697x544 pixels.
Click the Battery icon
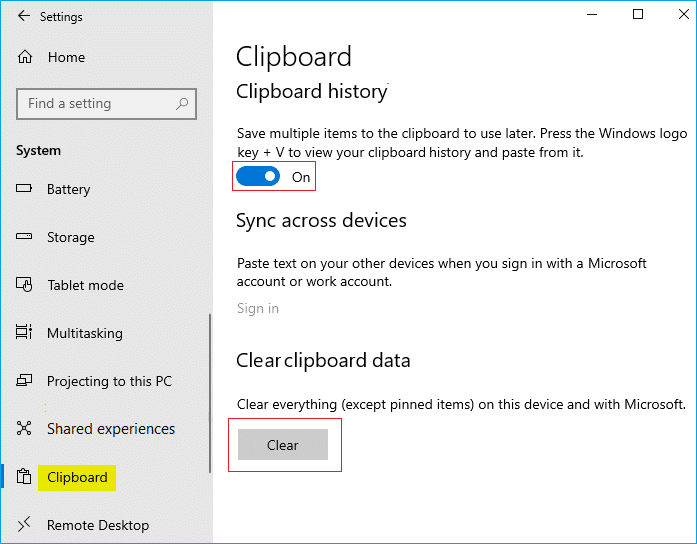coord(26,189)
